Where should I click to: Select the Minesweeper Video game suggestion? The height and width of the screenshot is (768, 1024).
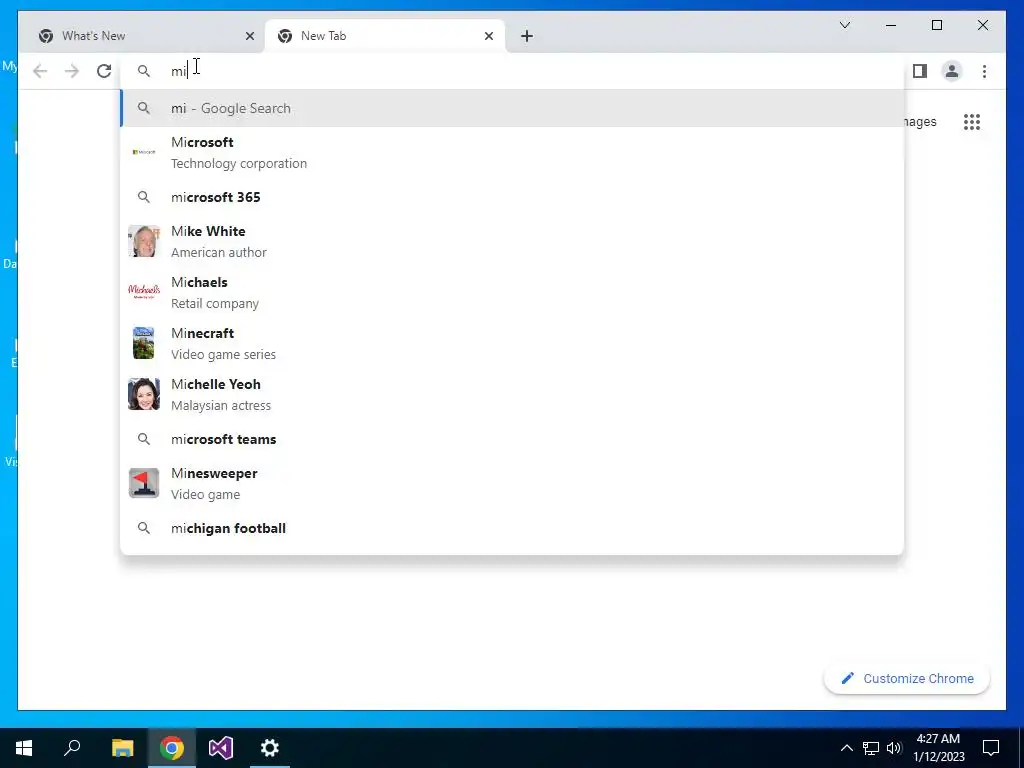click(x=512, y=484)
